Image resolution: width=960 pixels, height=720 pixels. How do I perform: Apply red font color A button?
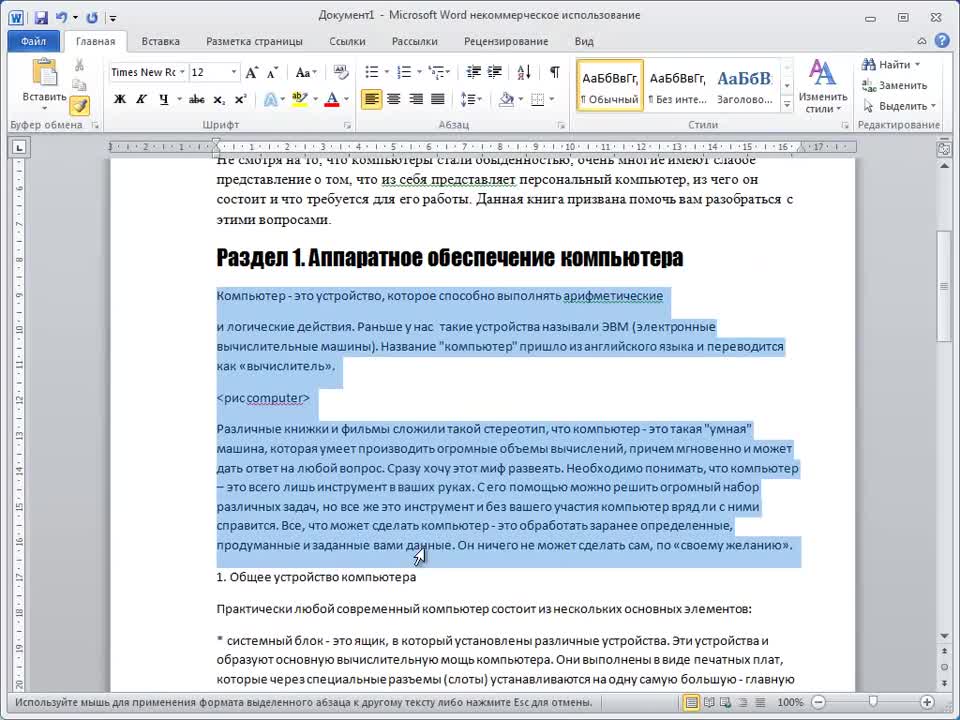(x=332, y=99)
